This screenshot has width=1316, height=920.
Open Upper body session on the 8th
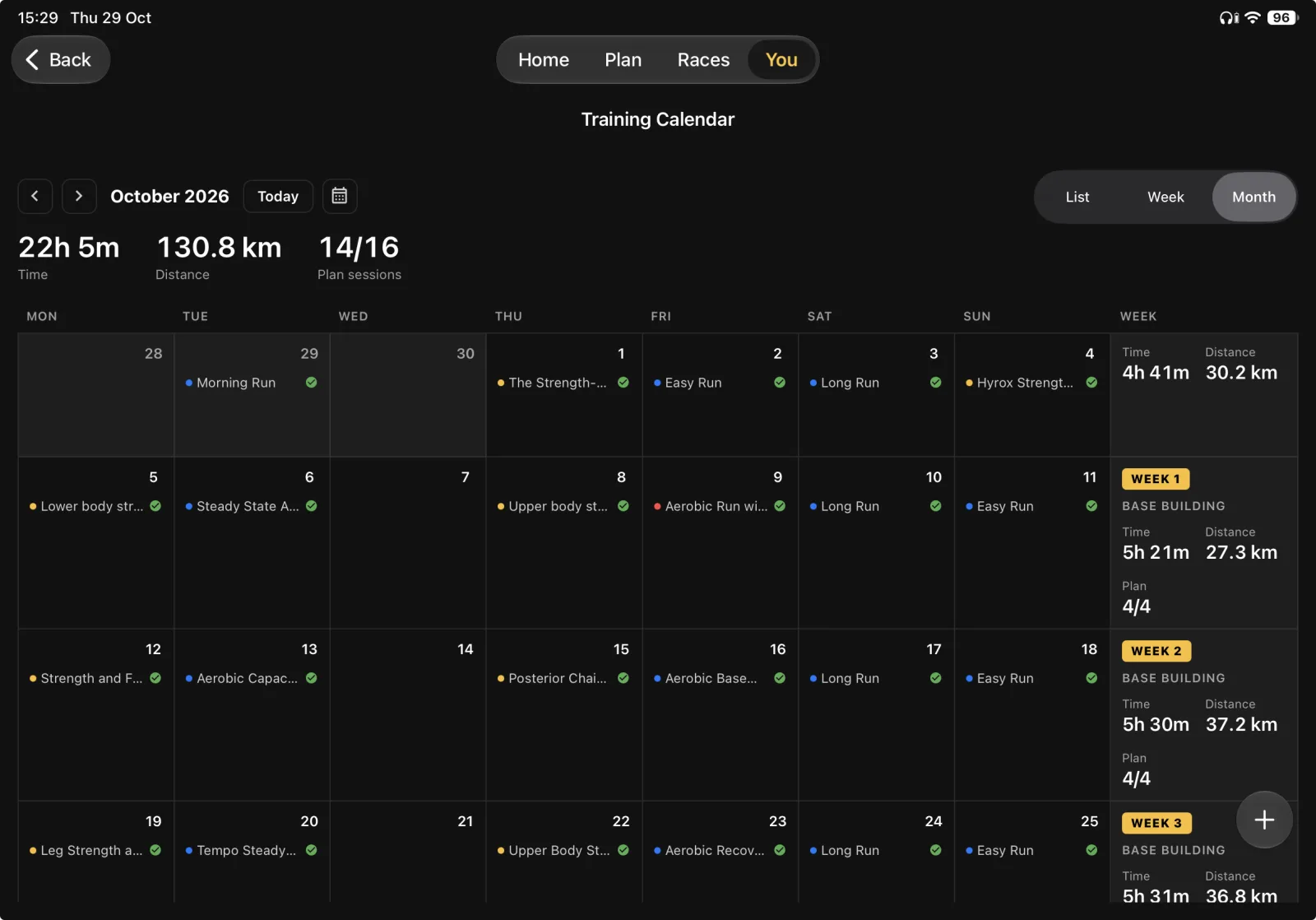tap(563, 506)
